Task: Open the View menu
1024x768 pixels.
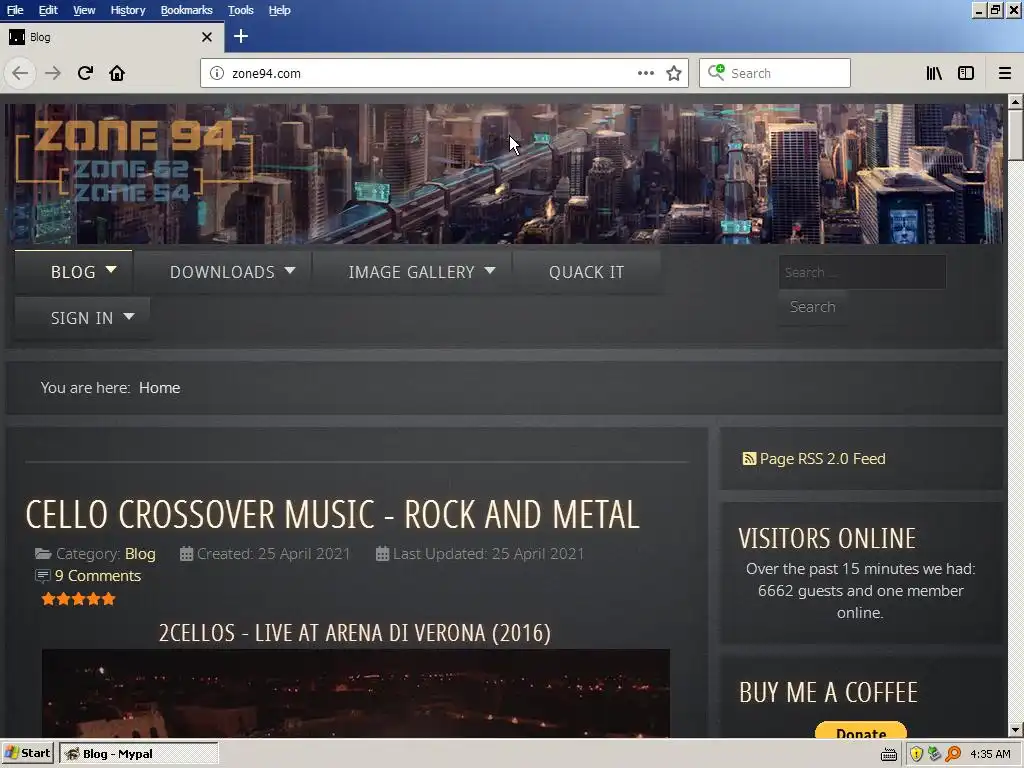Action: pyautogui.click(x=84, y=10)
